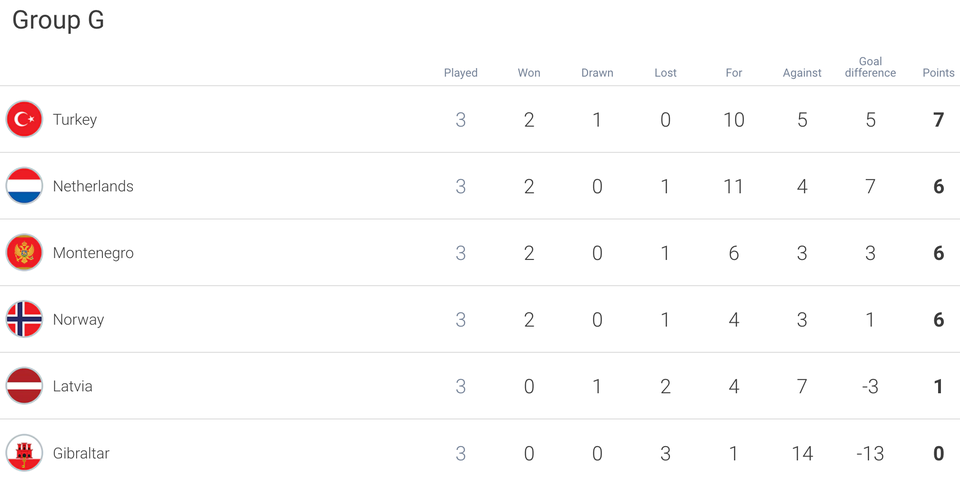
Task: Click the Won column header
Action: 529,73
